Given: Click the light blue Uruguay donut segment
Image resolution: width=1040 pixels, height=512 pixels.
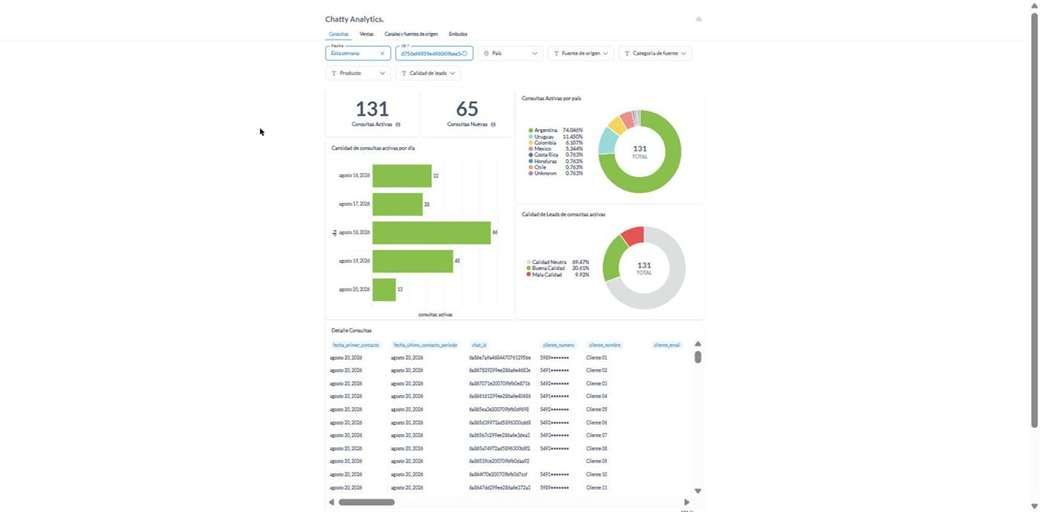Looking at the screenshot, I should 608,141.
